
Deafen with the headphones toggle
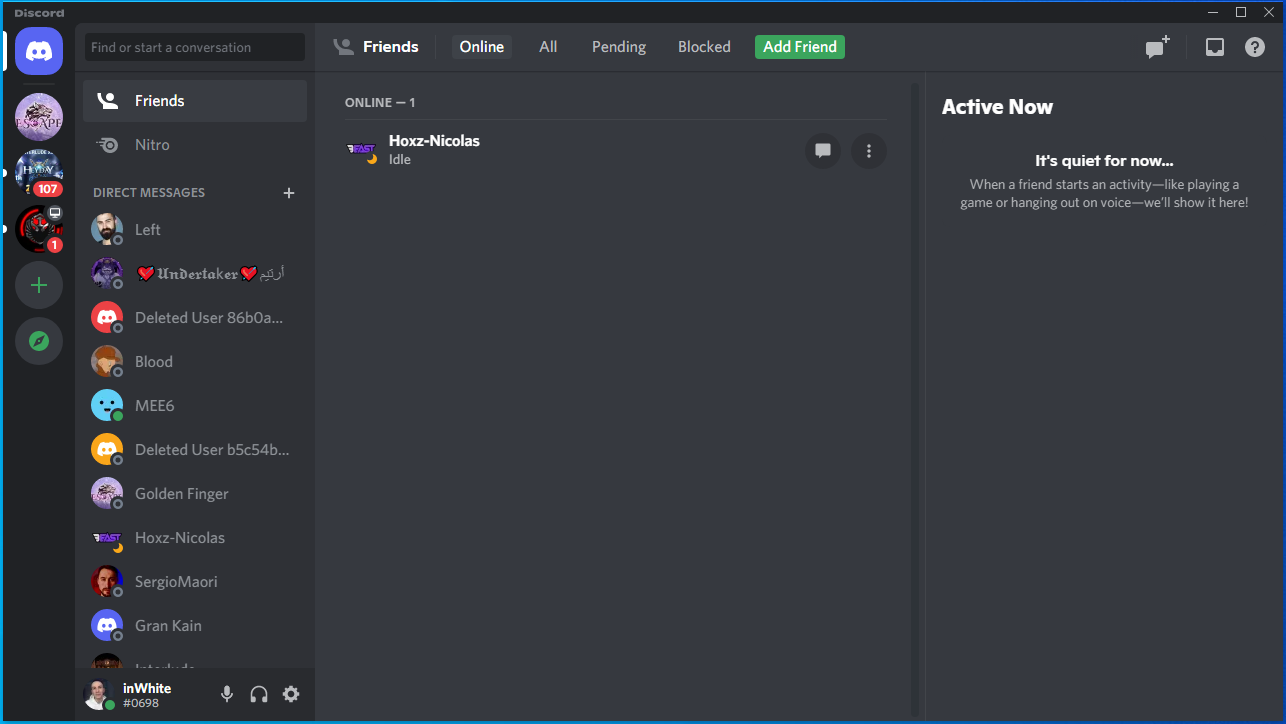[x=259, y=694]
